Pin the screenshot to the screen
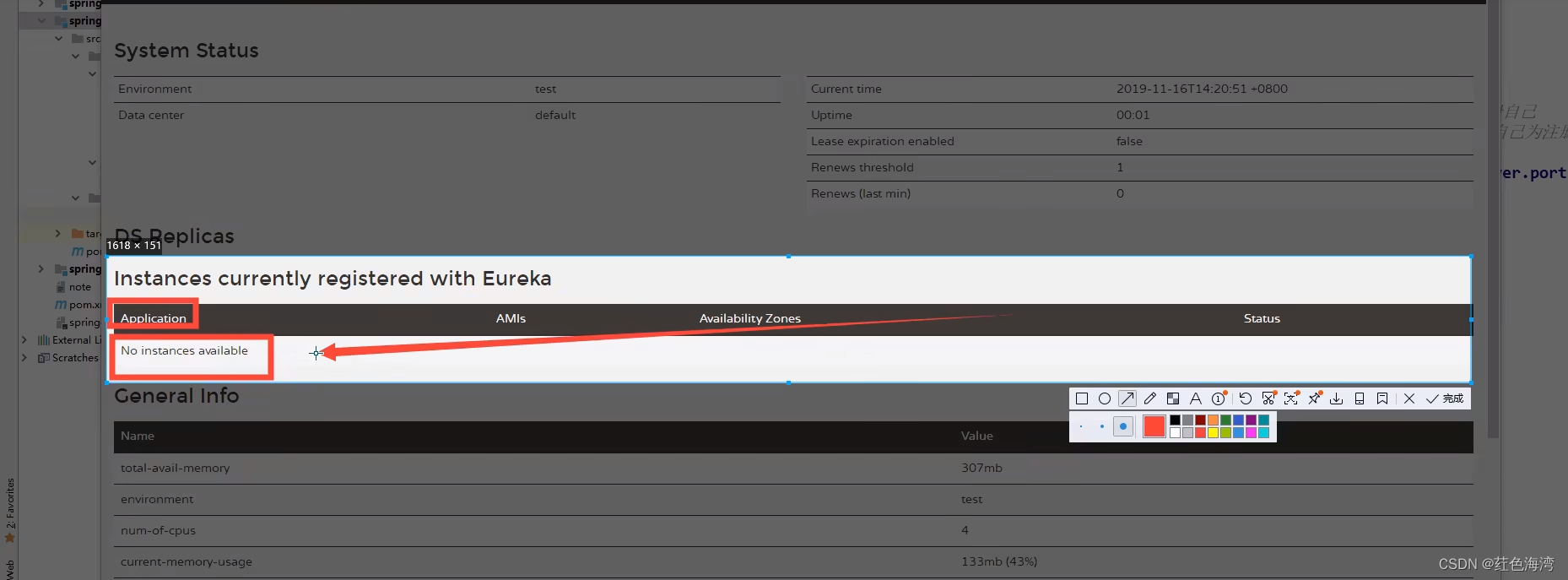 pos(1315,398)
